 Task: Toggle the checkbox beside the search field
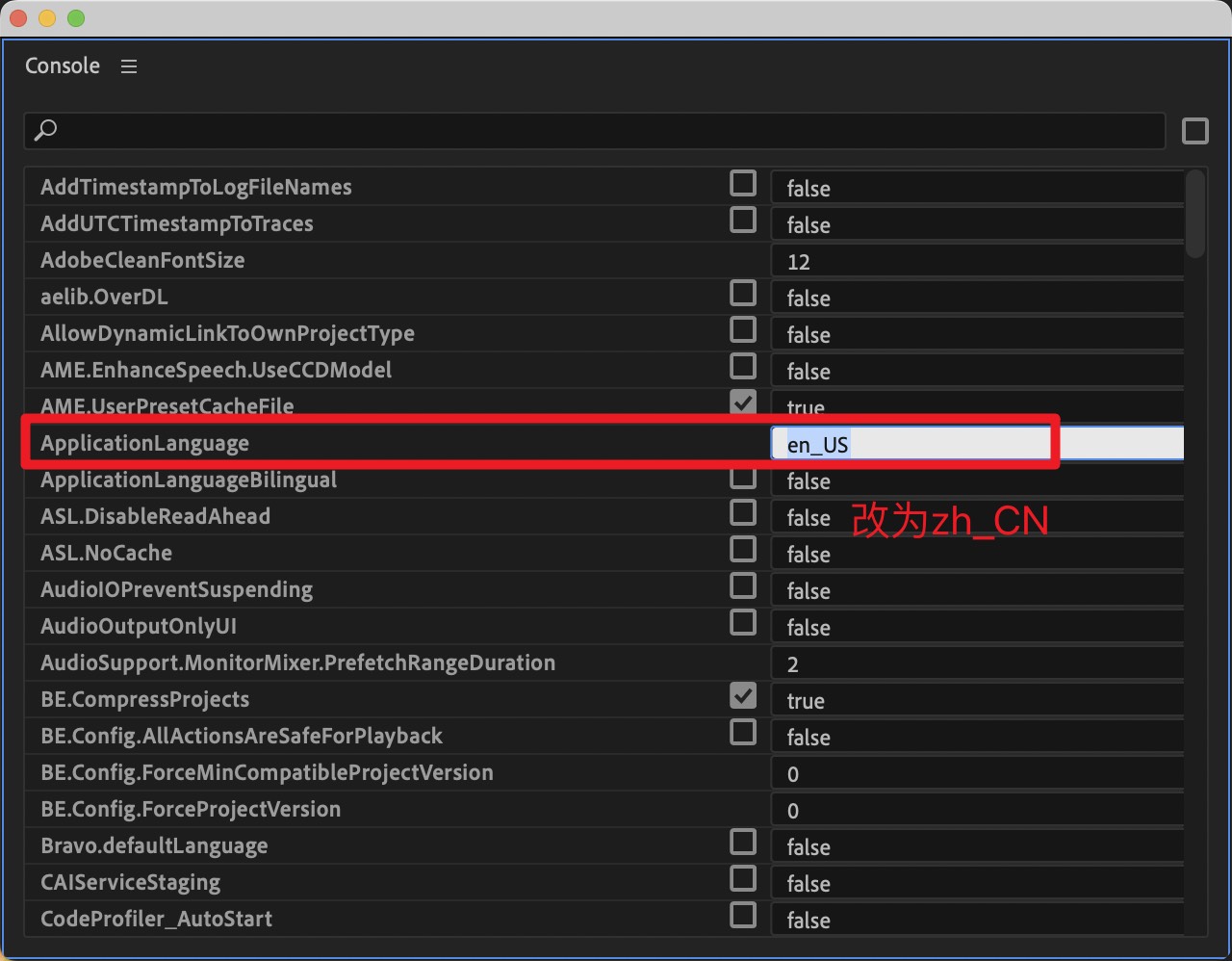pos(1194,131)
